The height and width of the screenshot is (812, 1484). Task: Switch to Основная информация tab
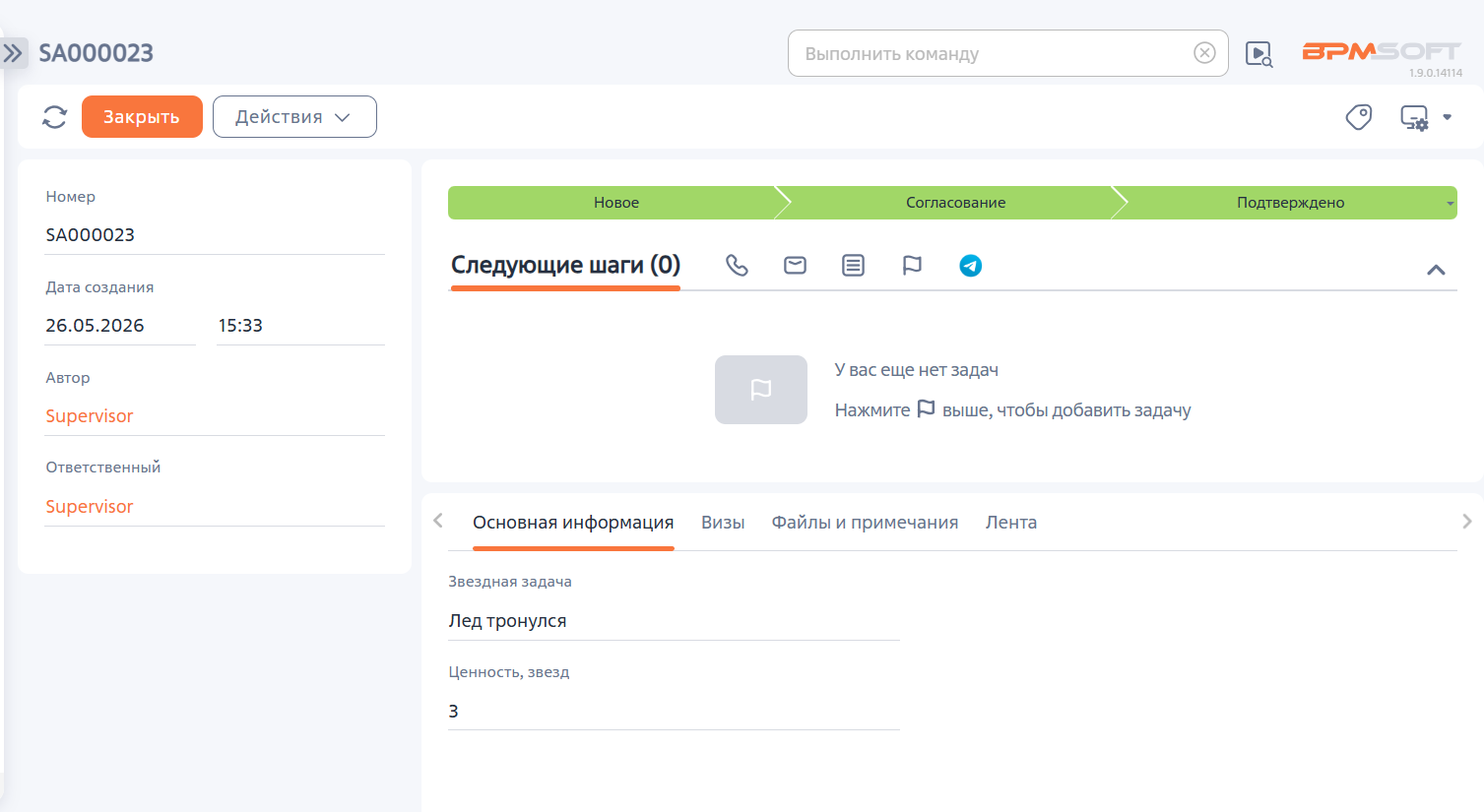pos(573,523)
